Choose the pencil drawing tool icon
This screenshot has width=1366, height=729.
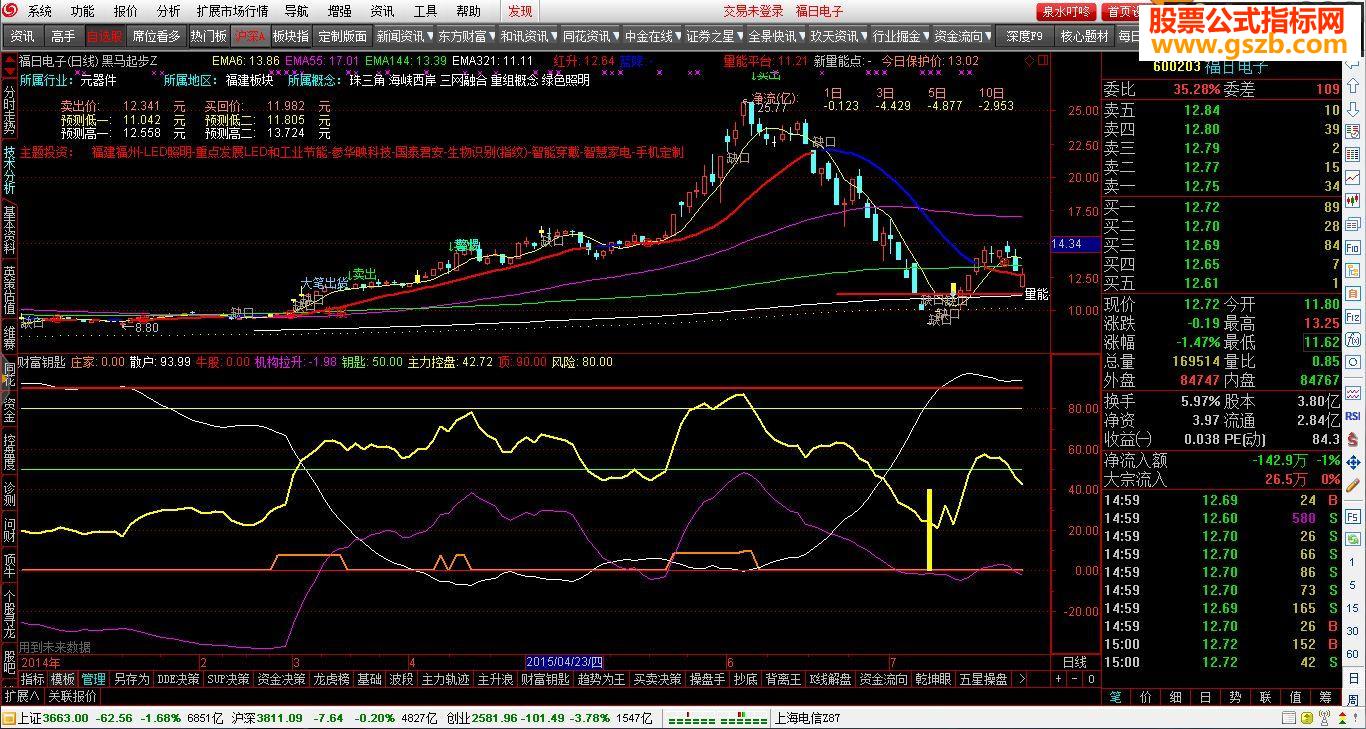click(1352, 485)
